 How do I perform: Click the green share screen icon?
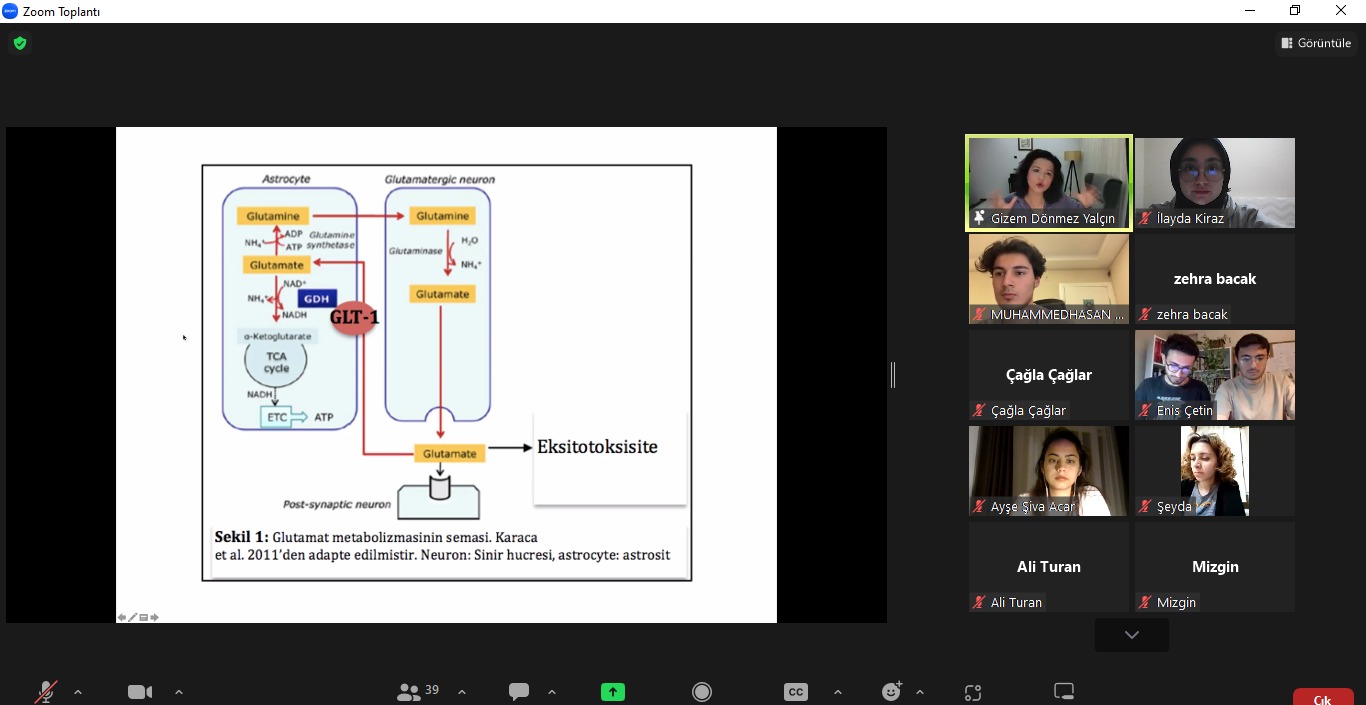coord(612,692)
